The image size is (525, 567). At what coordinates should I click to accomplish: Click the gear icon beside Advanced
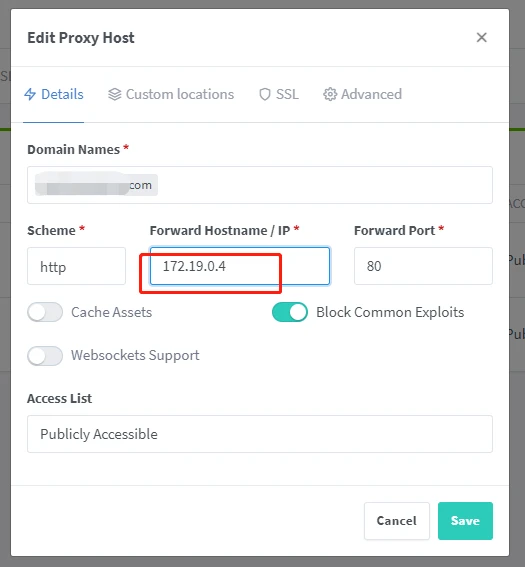[x=330, y=94]
